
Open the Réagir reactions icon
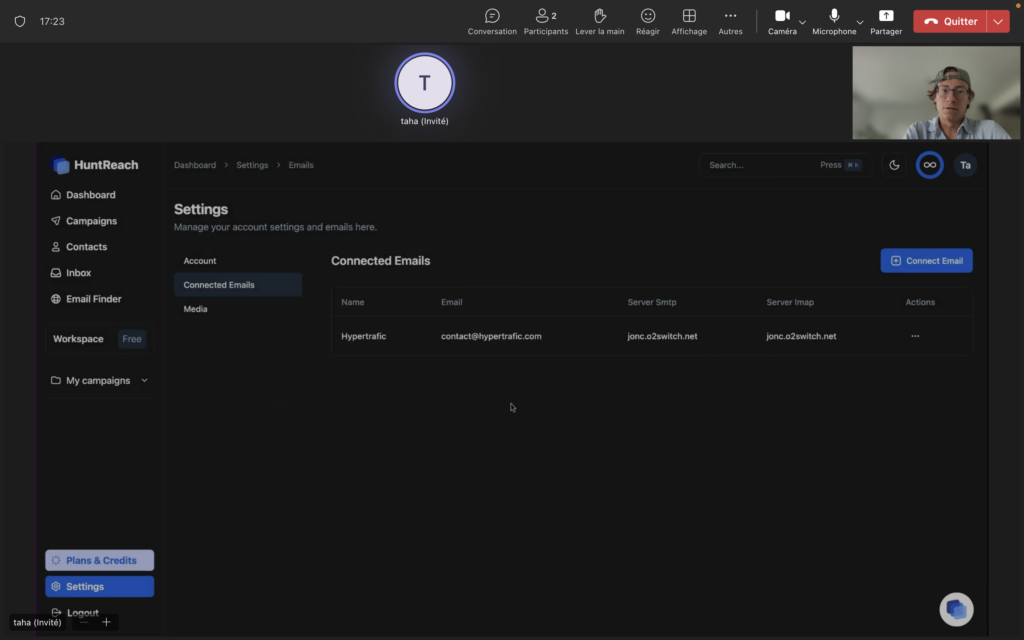coord(648,16)
